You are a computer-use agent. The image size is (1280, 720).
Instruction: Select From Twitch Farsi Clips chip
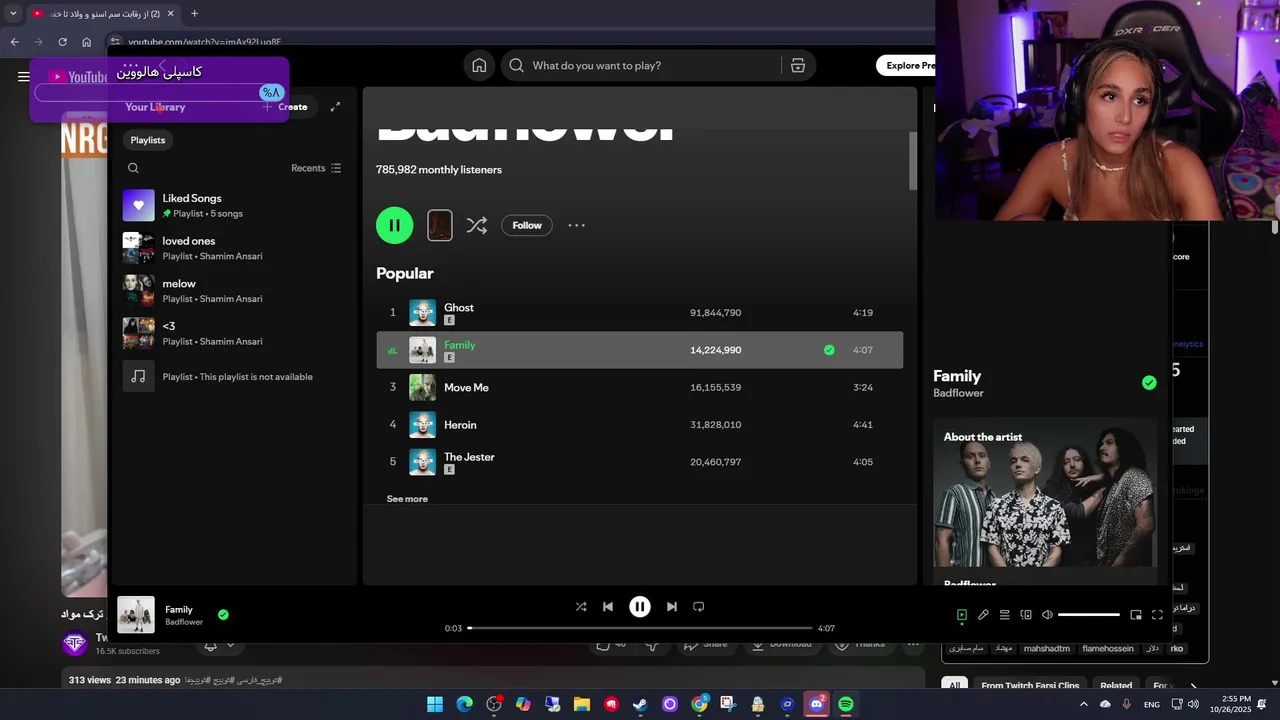[1030, 686]
